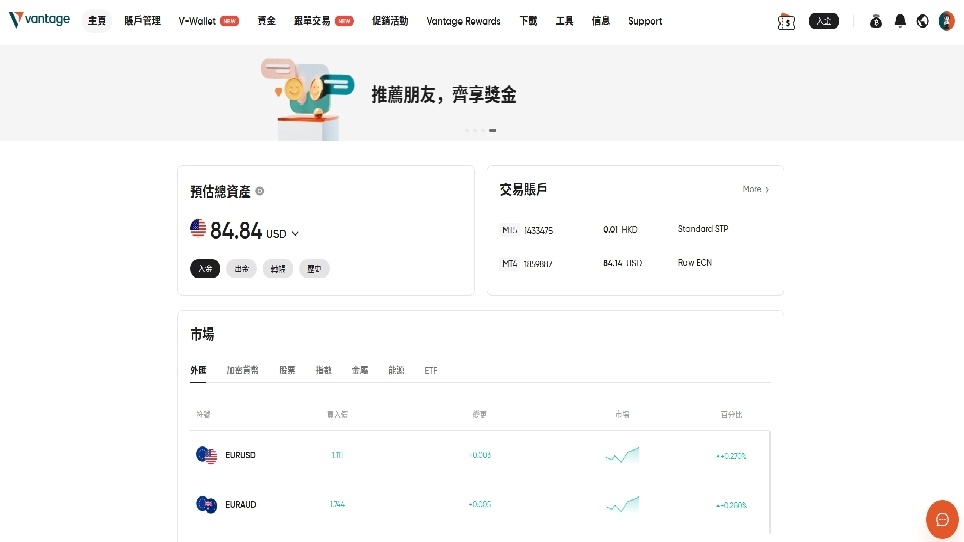Image resolution: width=964 pixels, height=542 pixels.
Task: Open the MT4 Raw ECN account row
Action: pyautogui.click(x=634, y=263)
